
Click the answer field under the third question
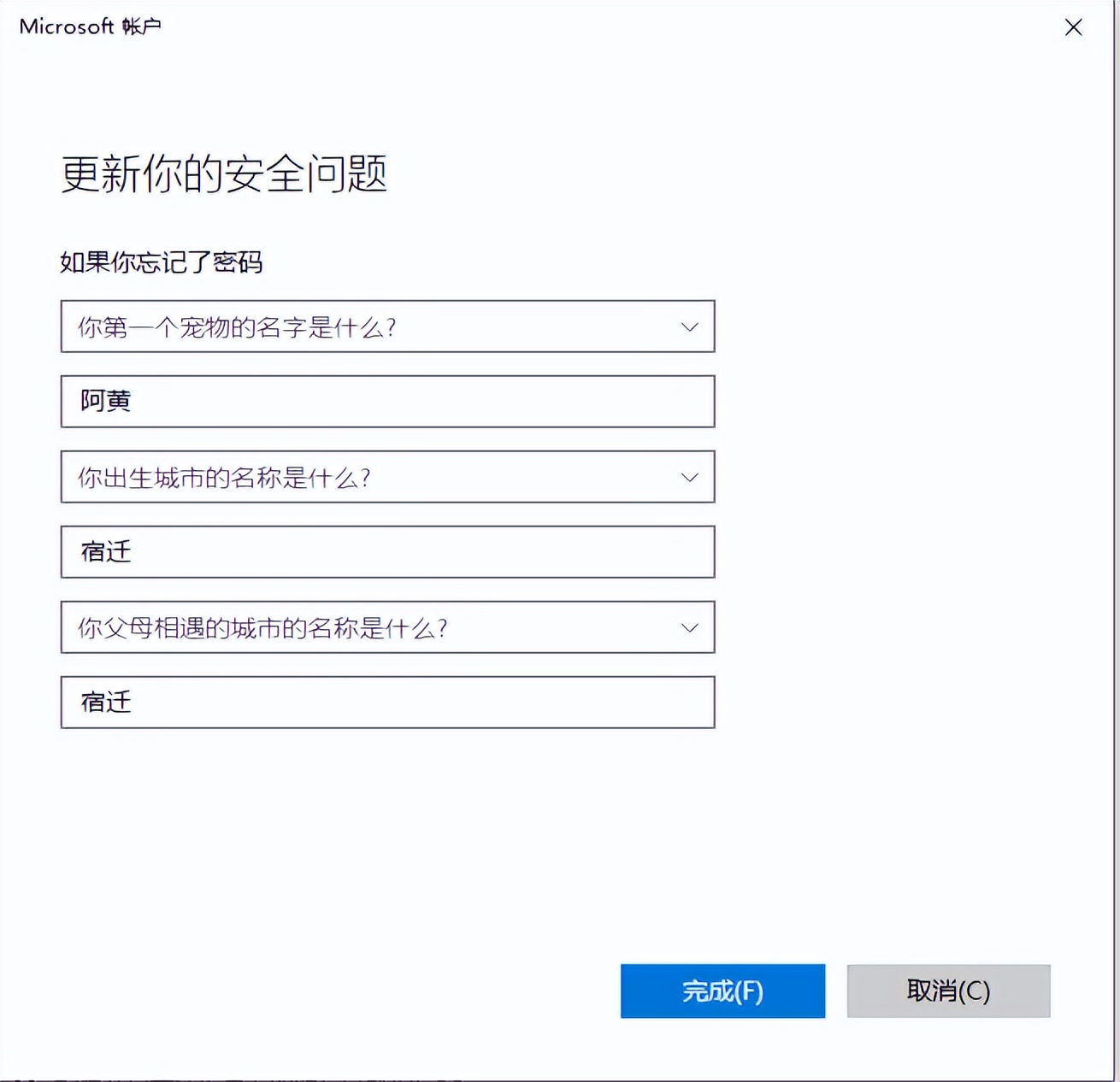(x=386, y=703)
